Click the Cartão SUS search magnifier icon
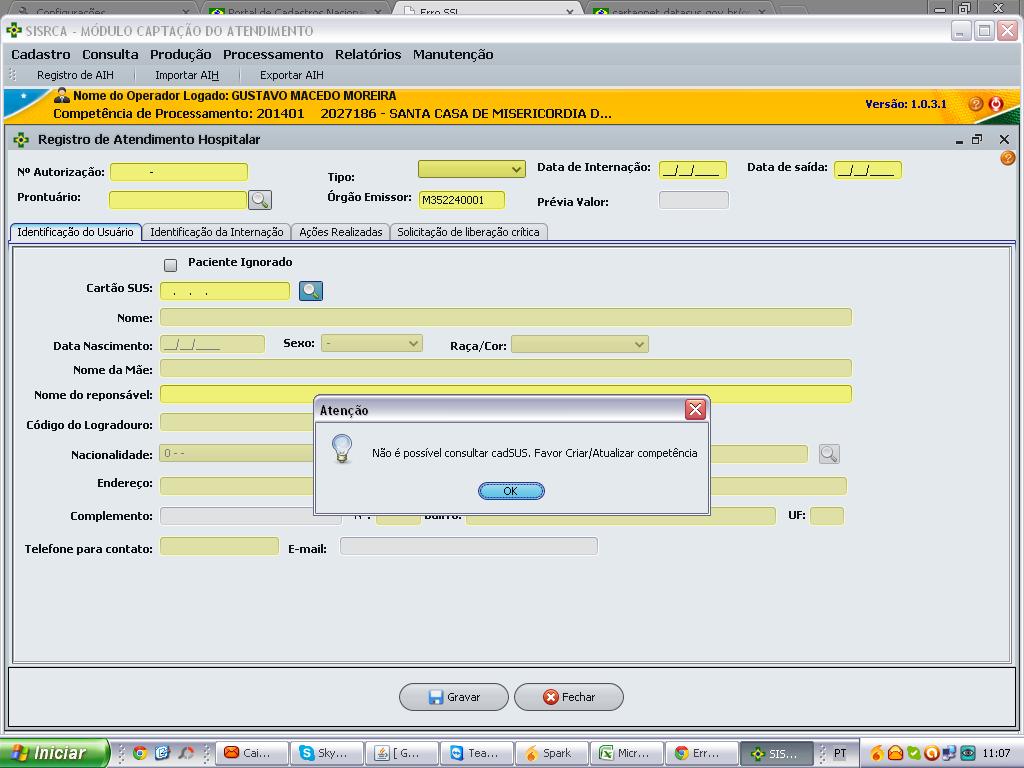 pyautogui.click(x=311, y=291)
